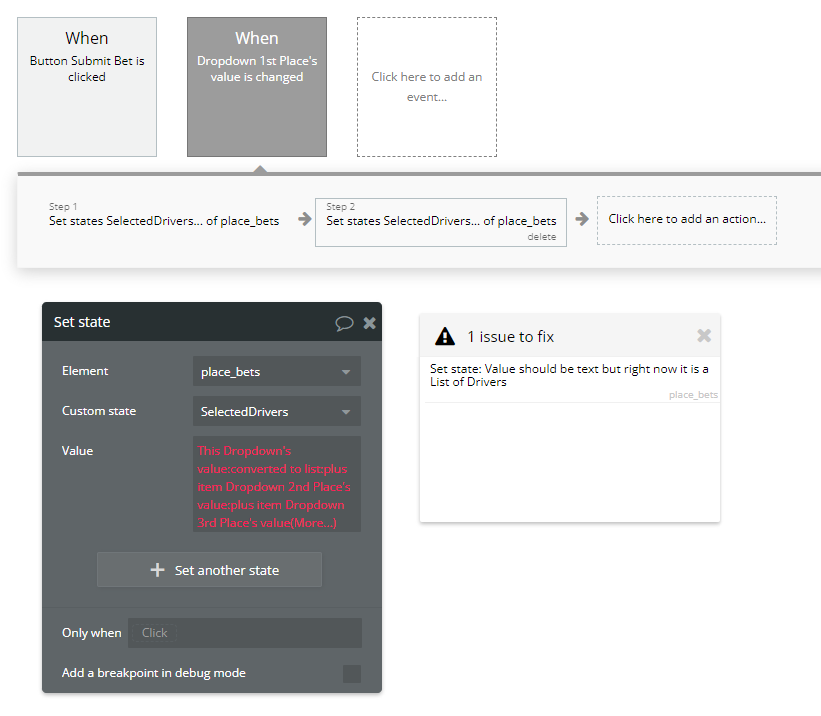Click here to add an action
The image size is (821, 716).
pos(686,220)
